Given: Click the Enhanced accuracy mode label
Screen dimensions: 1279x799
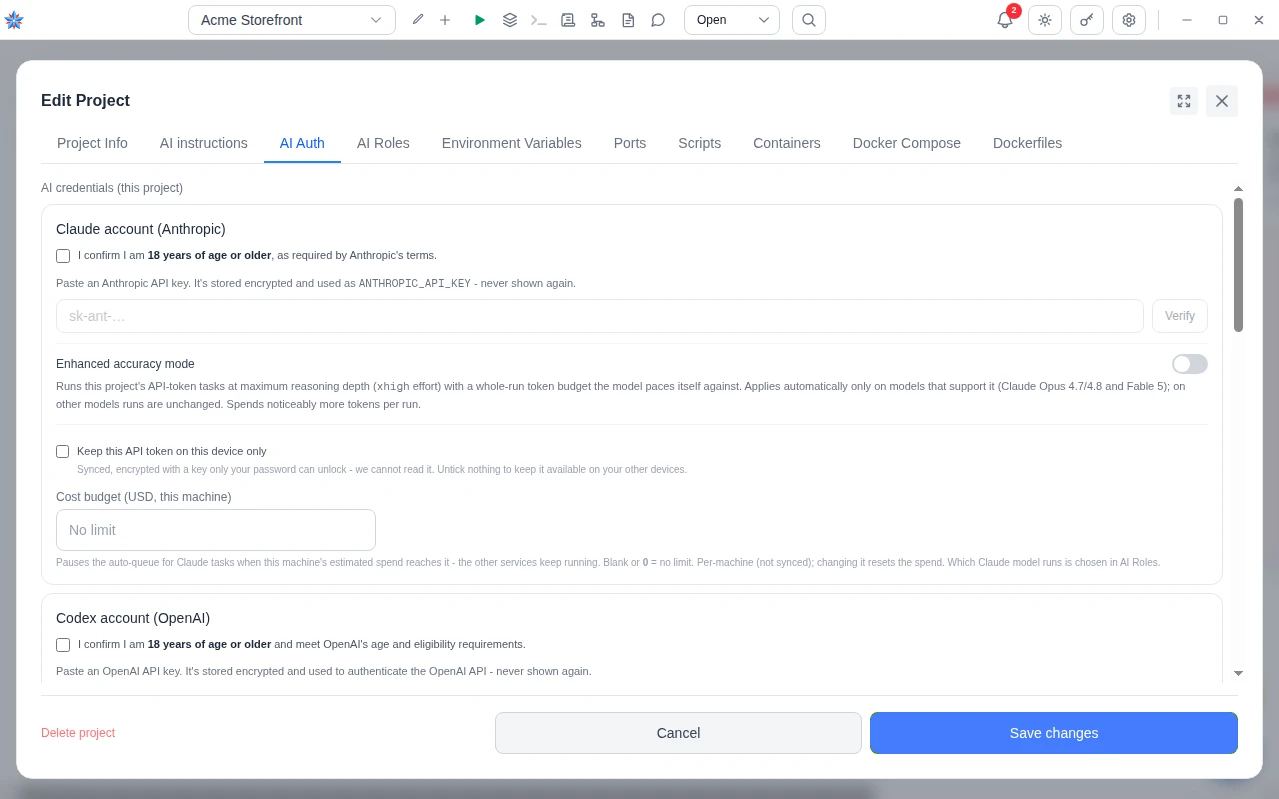Looking at the screenshot, I should pos(125,364).
